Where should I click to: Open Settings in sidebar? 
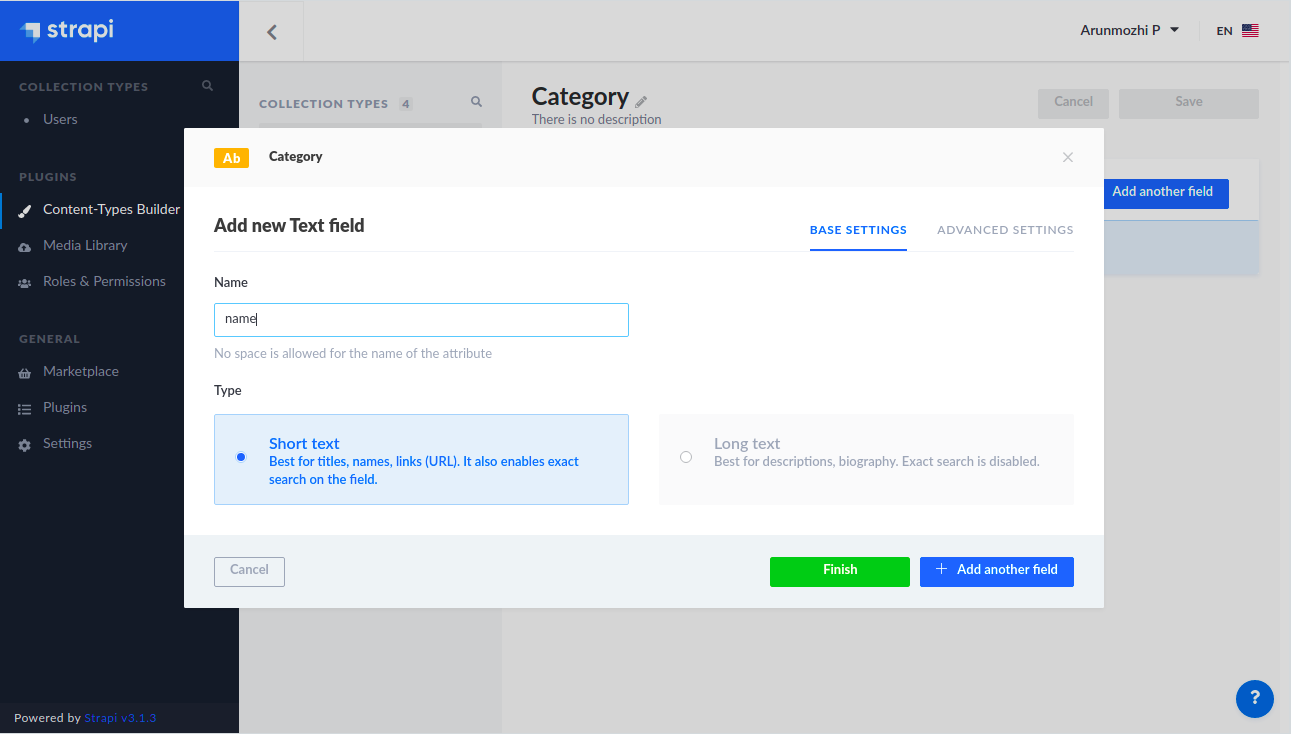tap(67, 443)
